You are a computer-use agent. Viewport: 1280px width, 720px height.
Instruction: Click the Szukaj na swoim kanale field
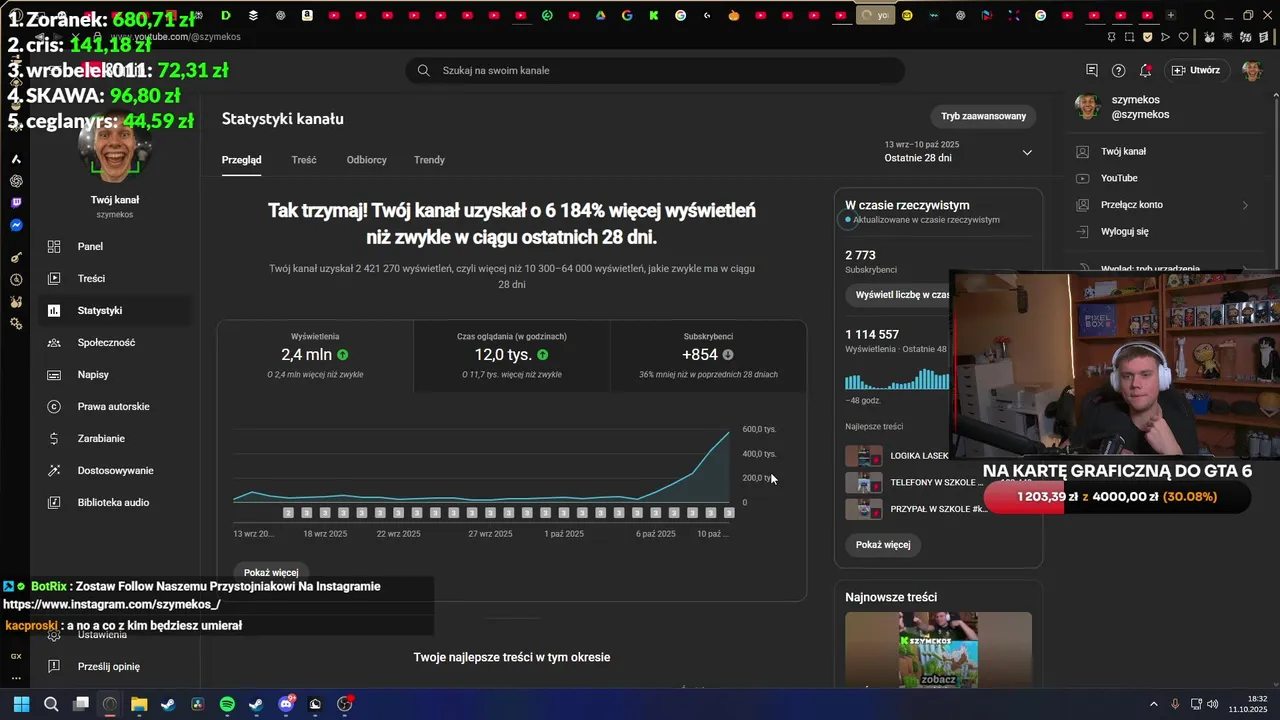655,70
